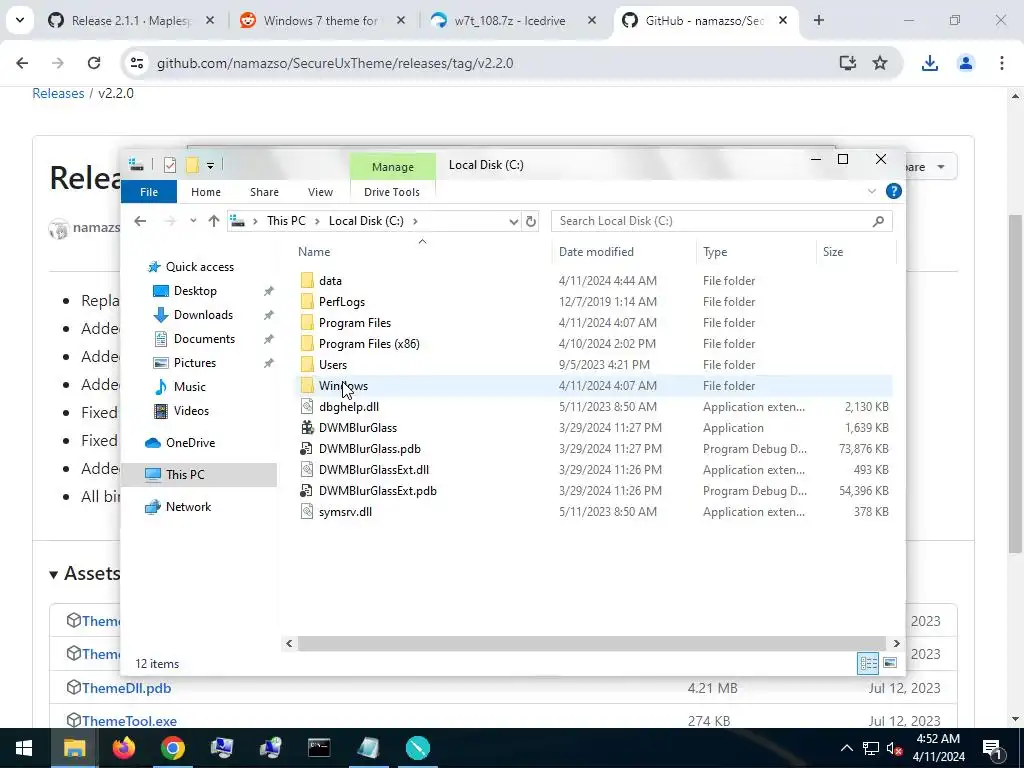This screenshot has width=1024, height=768.
Task: Select Quick access in navigation pane
Action: [x=199, y=266]
